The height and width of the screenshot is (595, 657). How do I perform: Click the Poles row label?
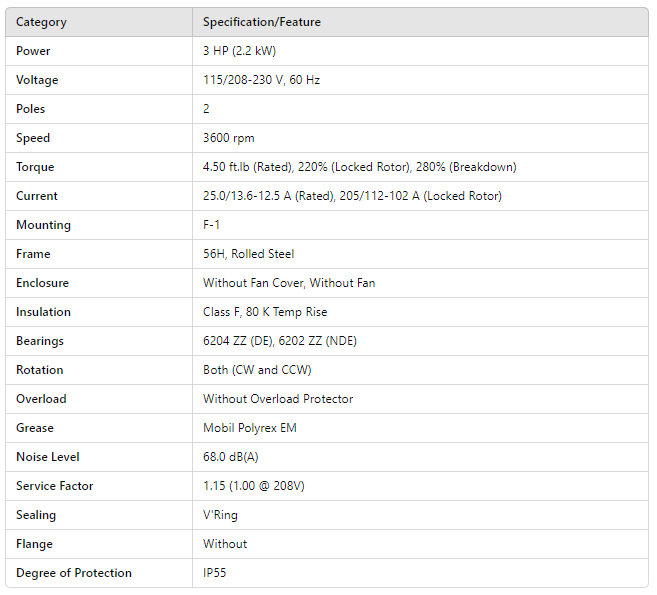point(31,109)
